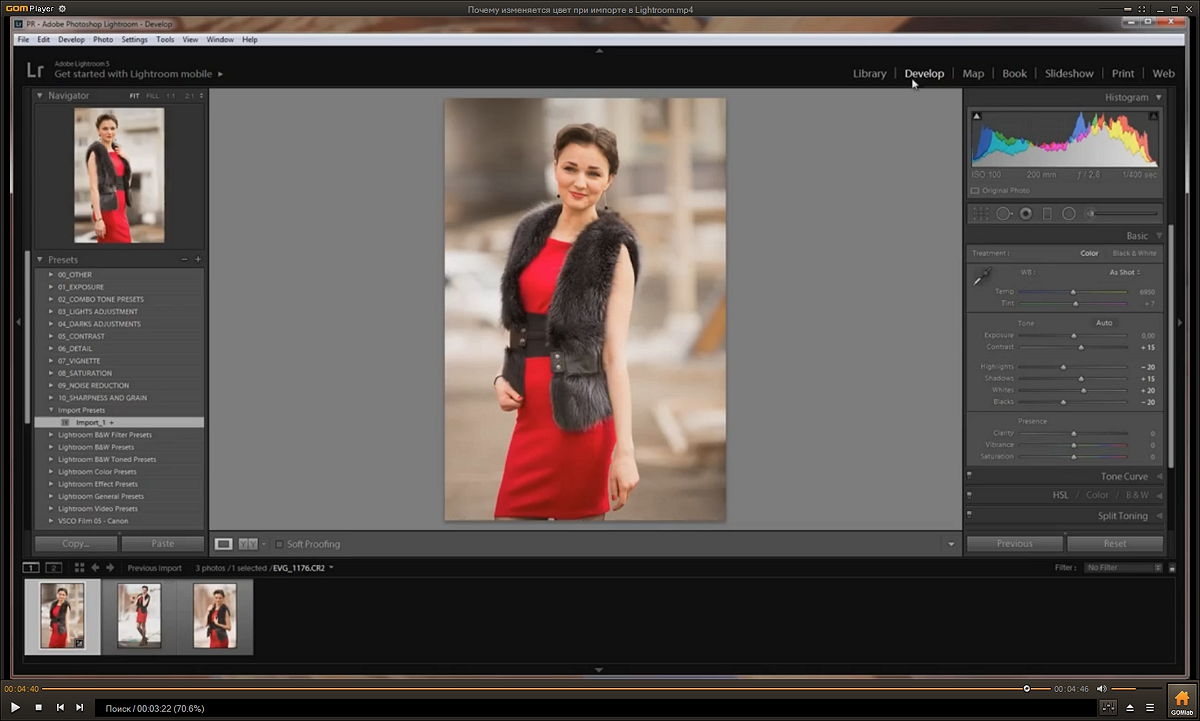The height and width of the screenshot is (721, 1200).
Task: Open the Before/After view options arrow
Action: [264, 544]
